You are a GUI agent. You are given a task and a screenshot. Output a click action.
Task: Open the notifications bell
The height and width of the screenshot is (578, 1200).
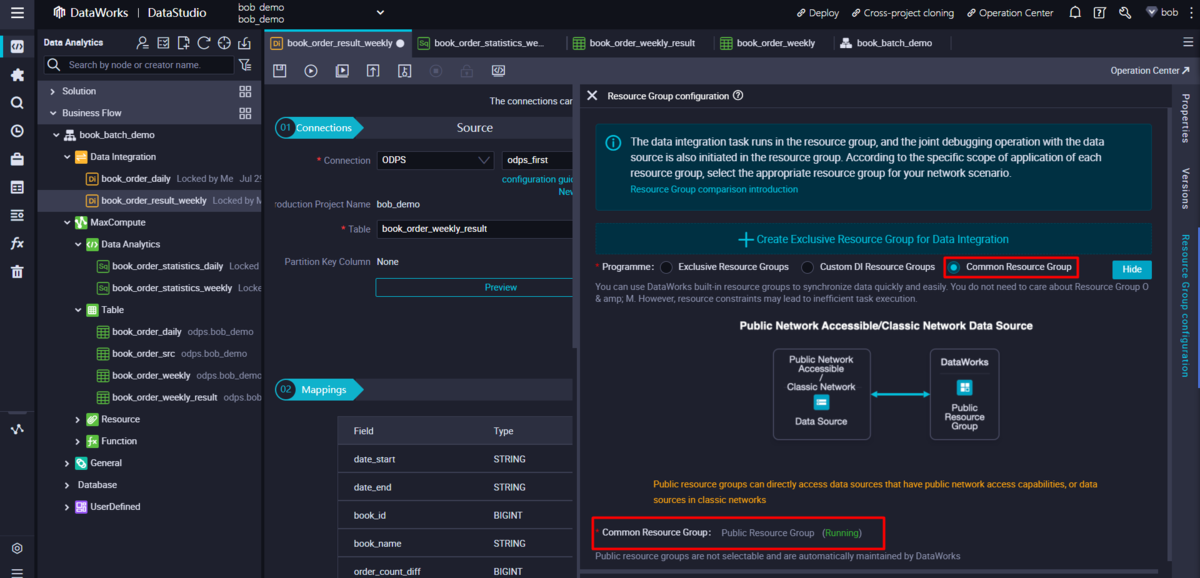click(1075, 13)
